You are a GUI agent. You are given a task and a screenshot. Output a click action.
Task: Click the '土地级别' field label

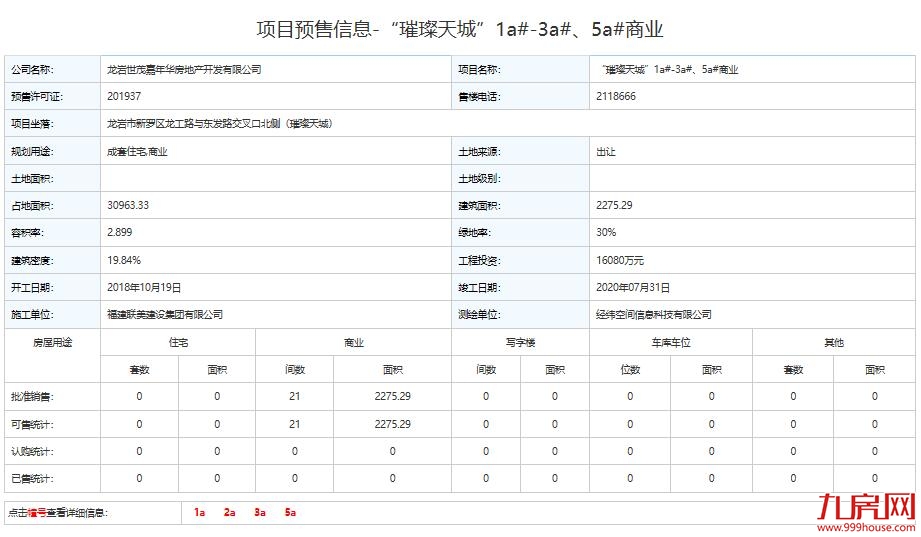479,179
